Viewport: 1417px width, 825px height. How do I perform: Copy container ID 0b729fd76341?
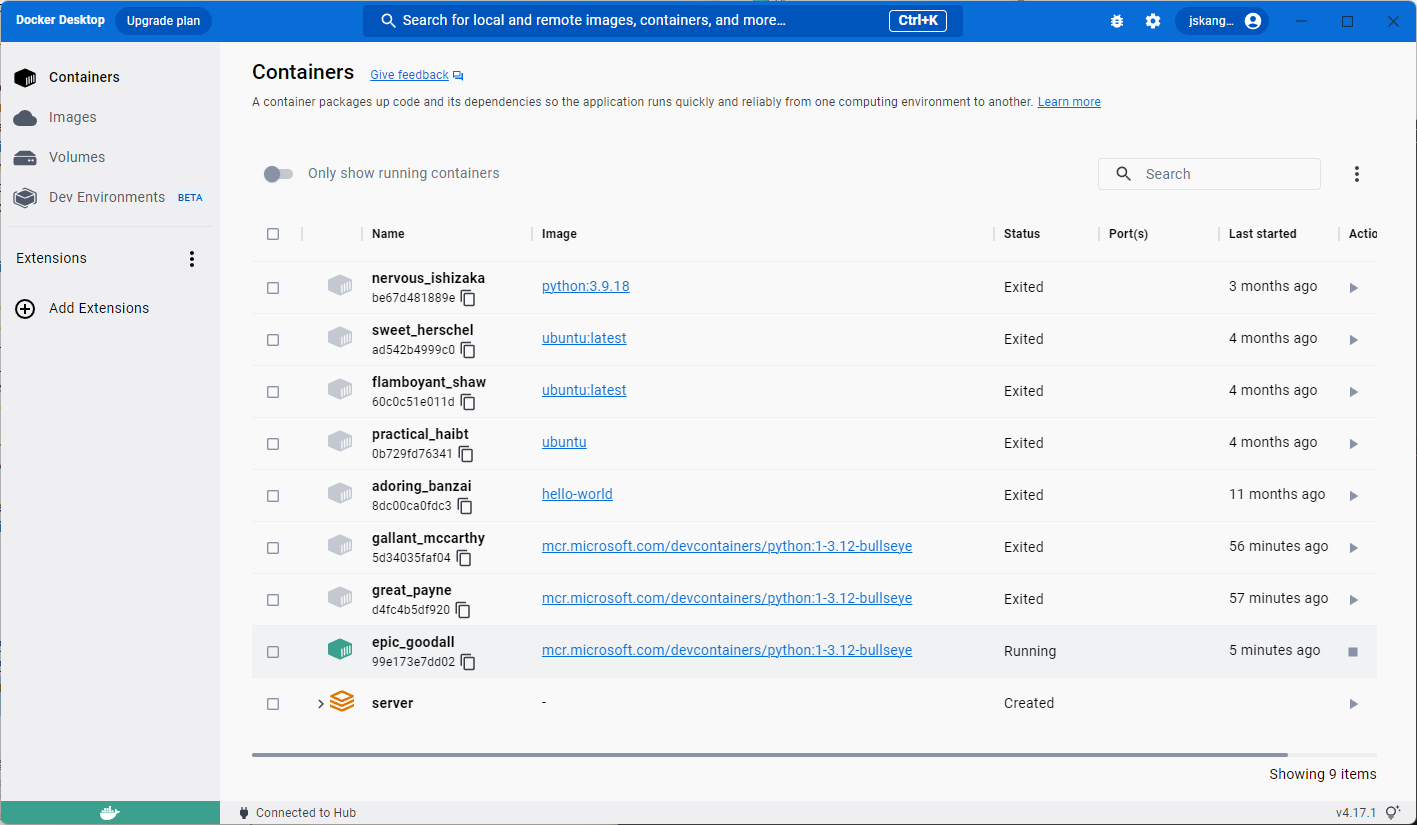[x=466, y=454]
